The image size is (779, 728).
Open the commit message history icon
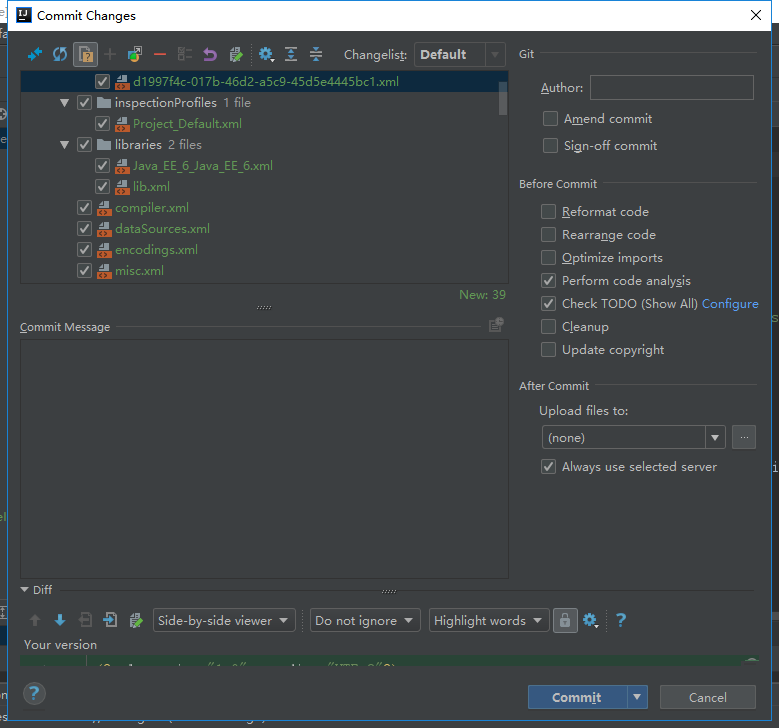click(496, 325)
